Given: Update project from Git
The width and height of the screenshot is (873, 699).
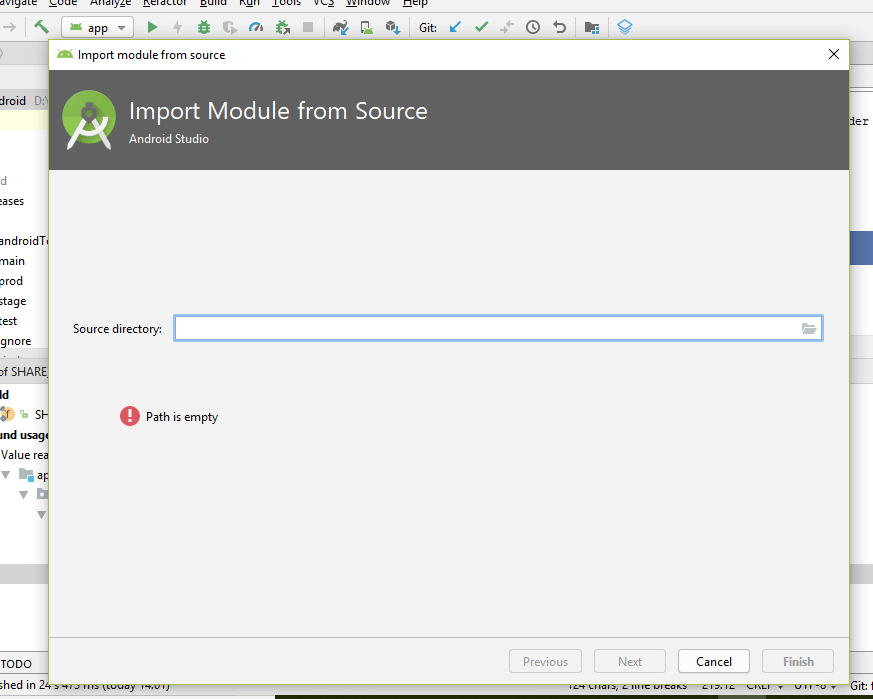Looking at the screenshot, I should [453, 27].
